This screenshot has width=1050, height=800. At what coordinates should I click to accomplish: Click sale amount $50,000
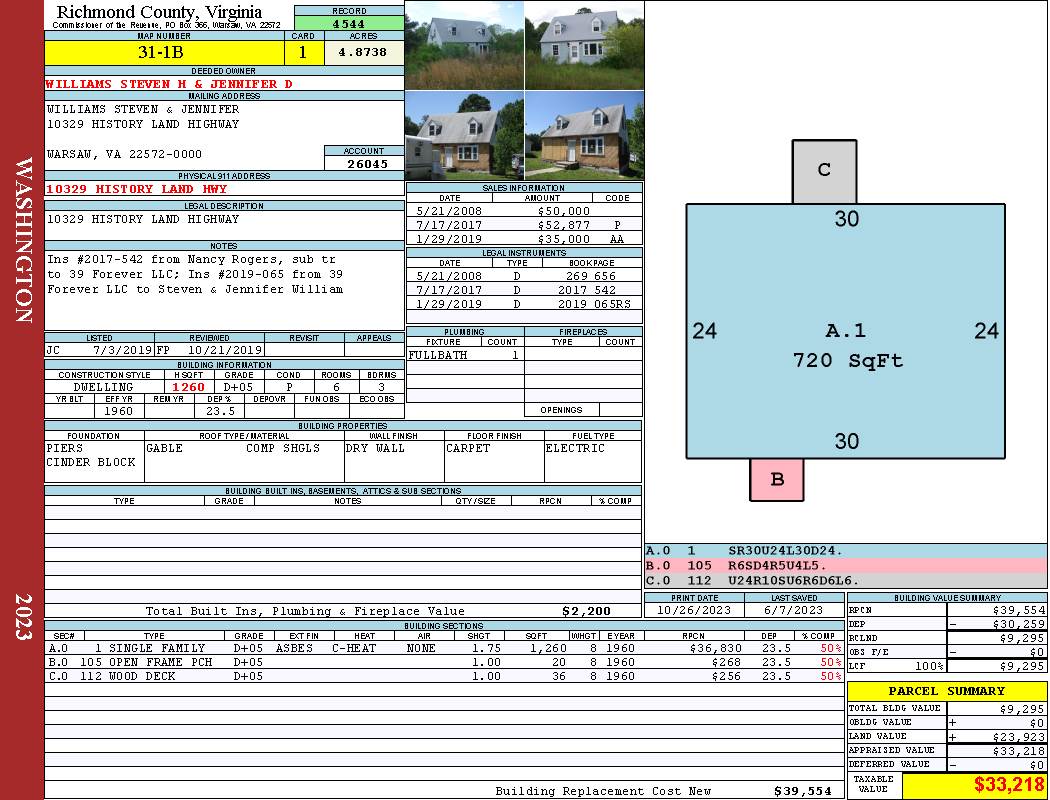tap(564, 211)
